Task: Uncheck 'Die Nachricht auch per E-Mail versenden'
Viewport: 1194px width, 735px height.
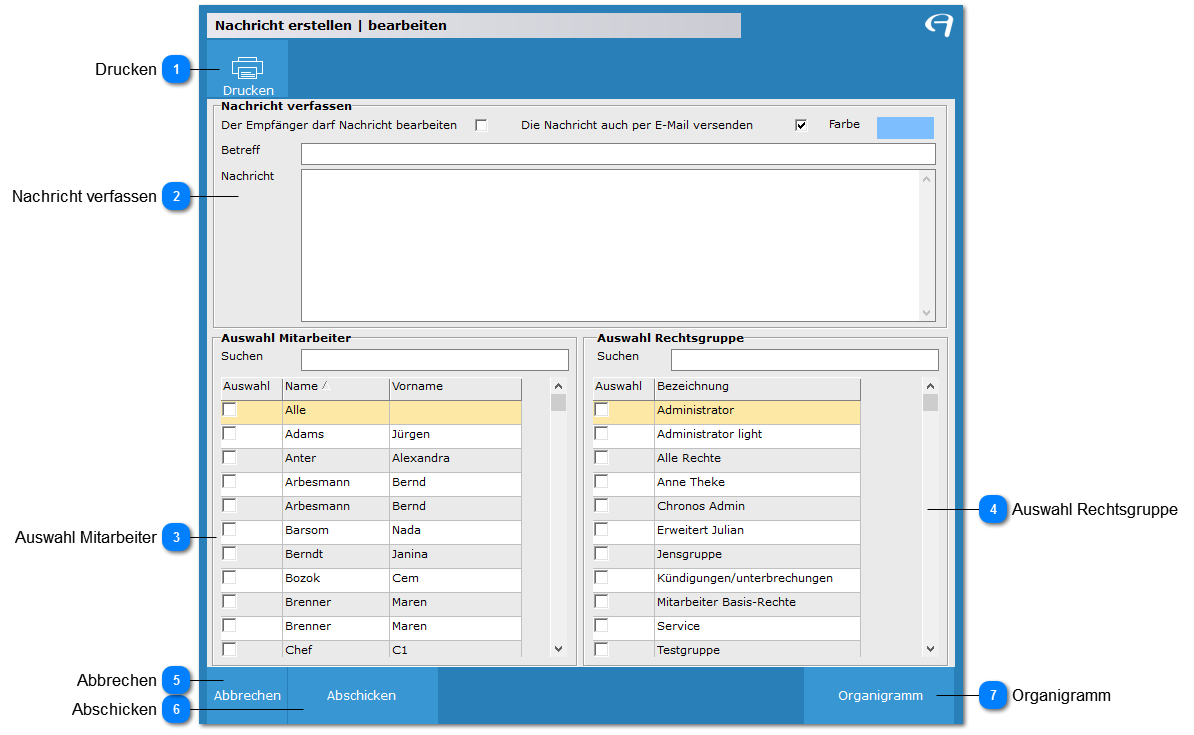Action: click(x=801, y=125)
